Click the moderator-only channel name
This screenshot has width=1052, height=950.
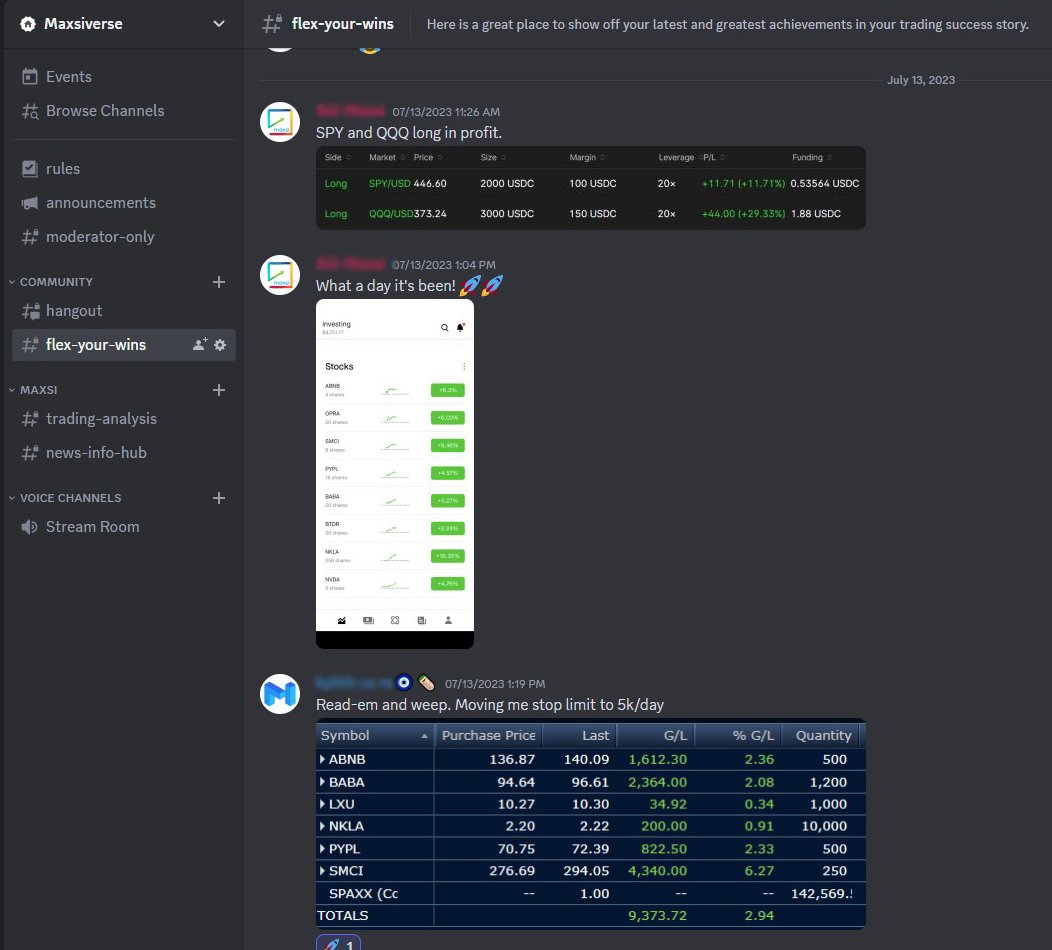tap(100, 237)
